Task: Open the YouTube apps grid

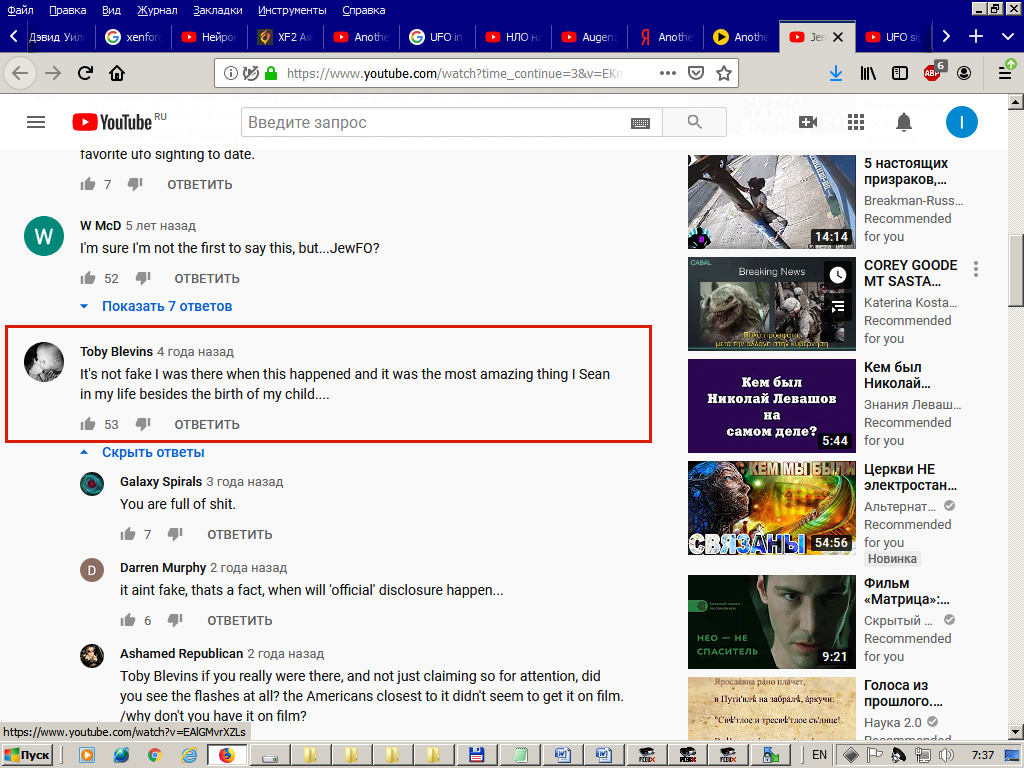Action: click(x=856, y=122)
